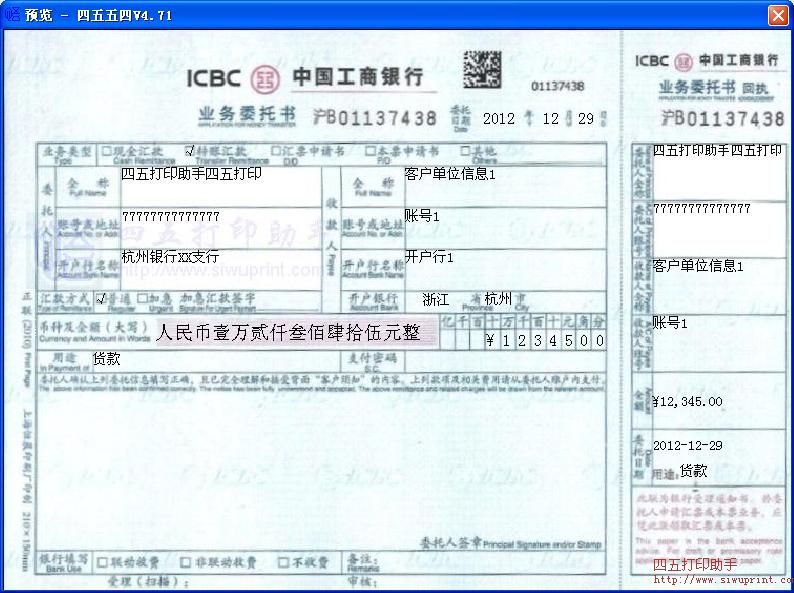Click the date 2012-12-29 on receipt stub
794x593 pixels.
[687, 446]
